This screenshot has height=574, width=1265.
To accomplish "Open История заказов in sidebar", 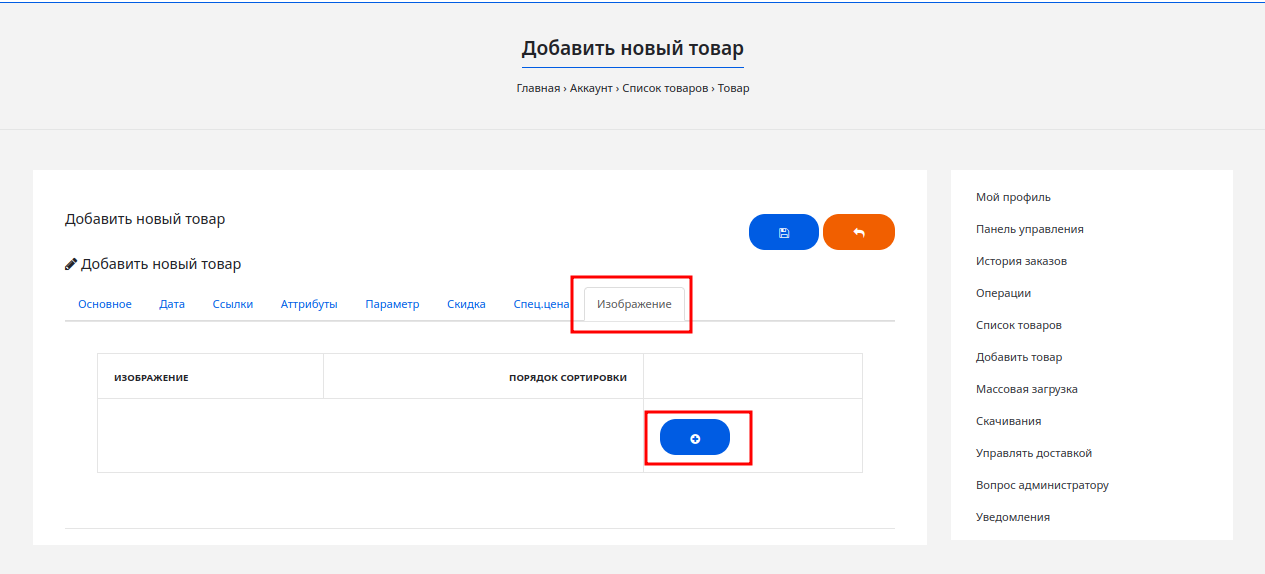I will (x=1021, y=261).
